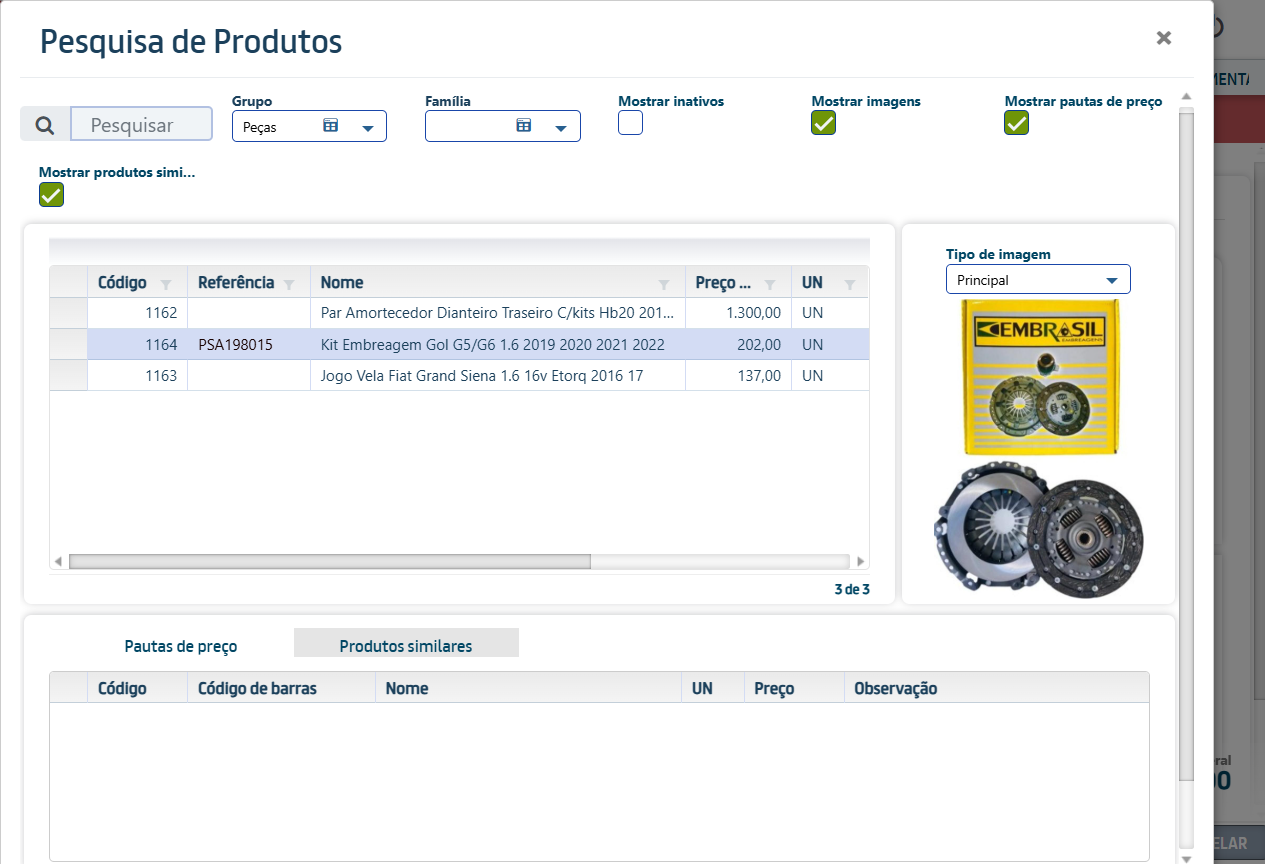Click grid scroll left arrow
The width and height of the screenshot is (1265, 864).
(58, 562)
